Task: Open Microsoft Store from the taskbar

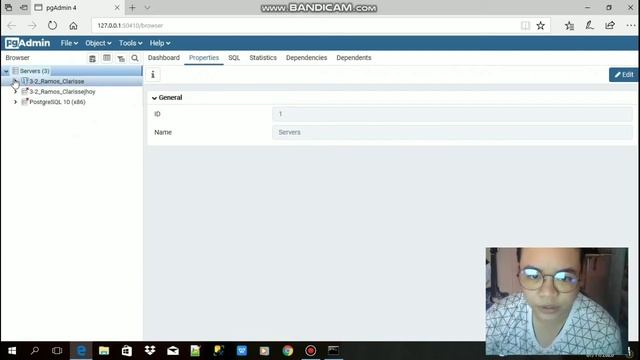Action: coord(127,351)
